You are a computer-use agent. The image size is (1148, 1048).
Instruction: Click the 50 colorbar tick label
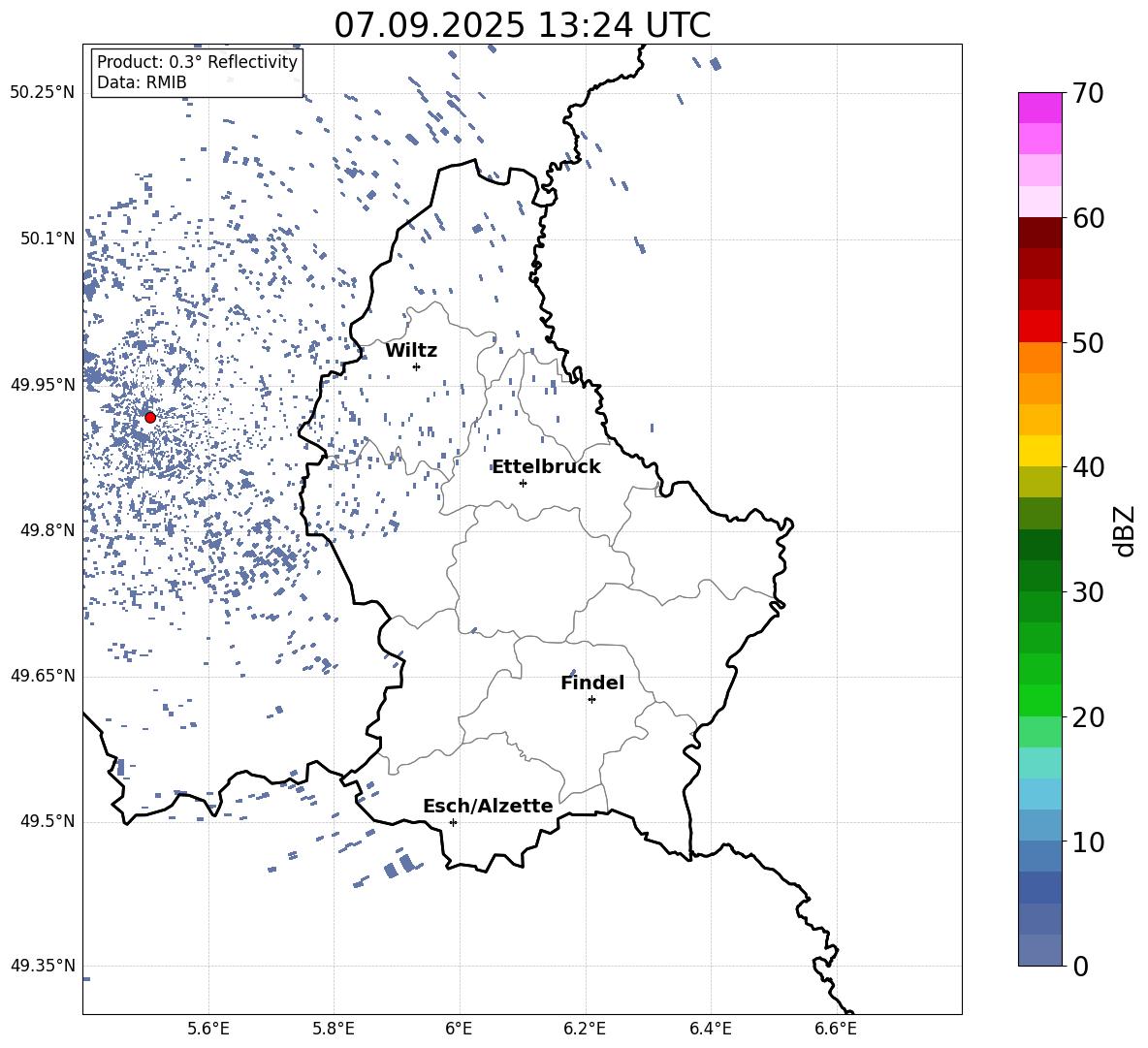tap(1088, 342)
